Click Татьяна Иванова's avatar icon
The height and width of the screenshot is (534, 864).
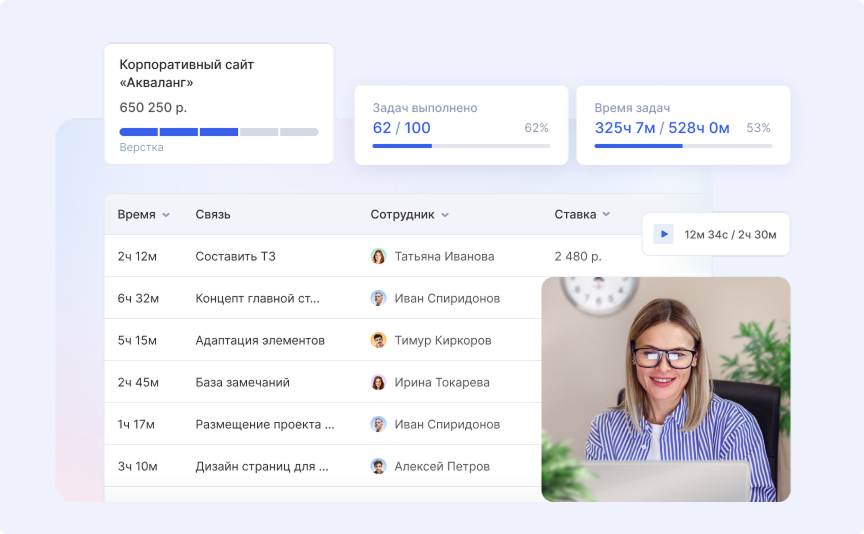(378, 256)
